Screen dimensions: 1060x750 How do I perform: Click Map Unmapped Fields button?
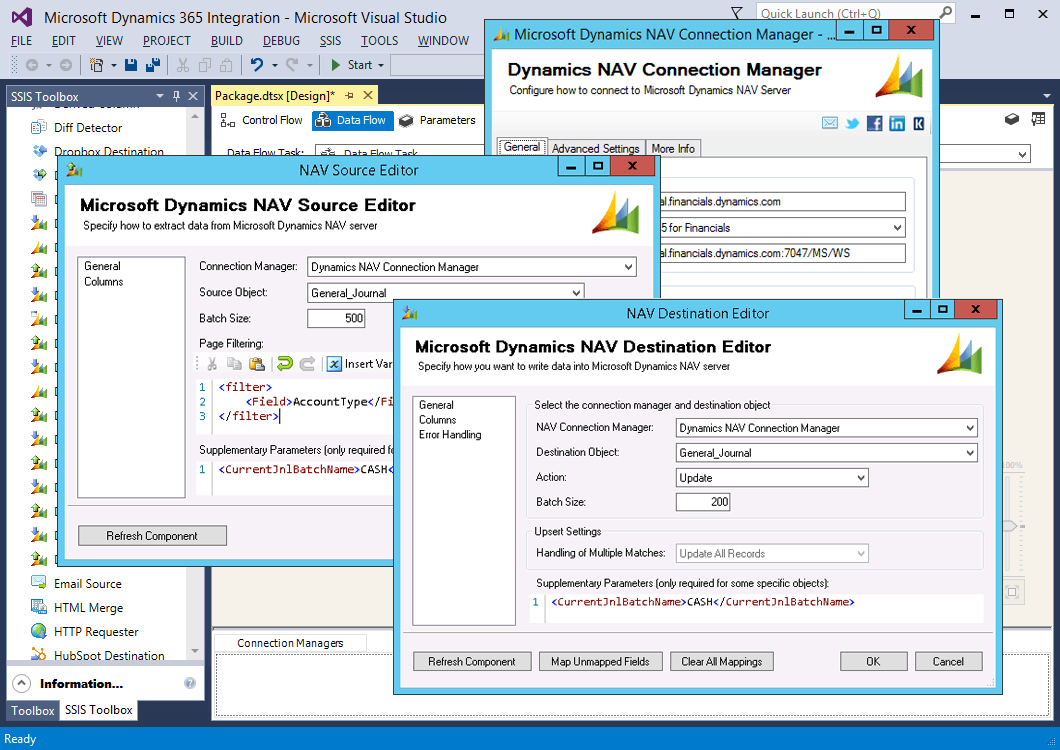[600, 661]
